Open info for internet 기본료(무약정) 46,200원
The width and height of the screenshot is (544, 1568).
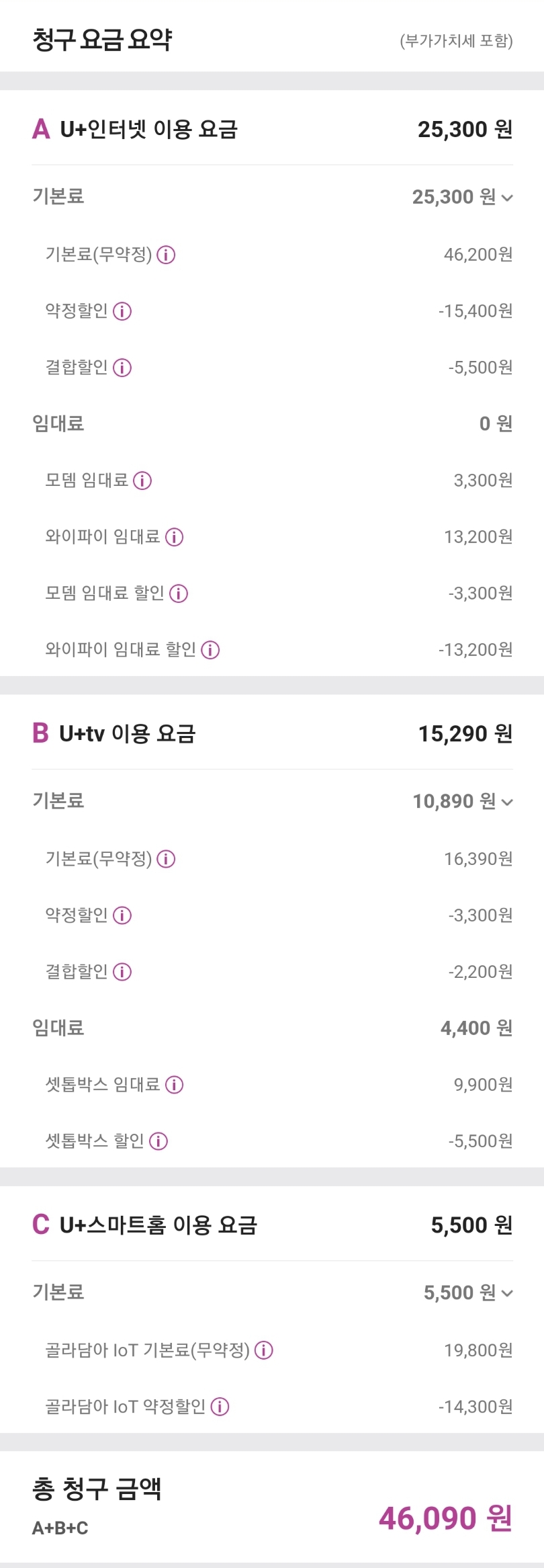click(166, 255)
